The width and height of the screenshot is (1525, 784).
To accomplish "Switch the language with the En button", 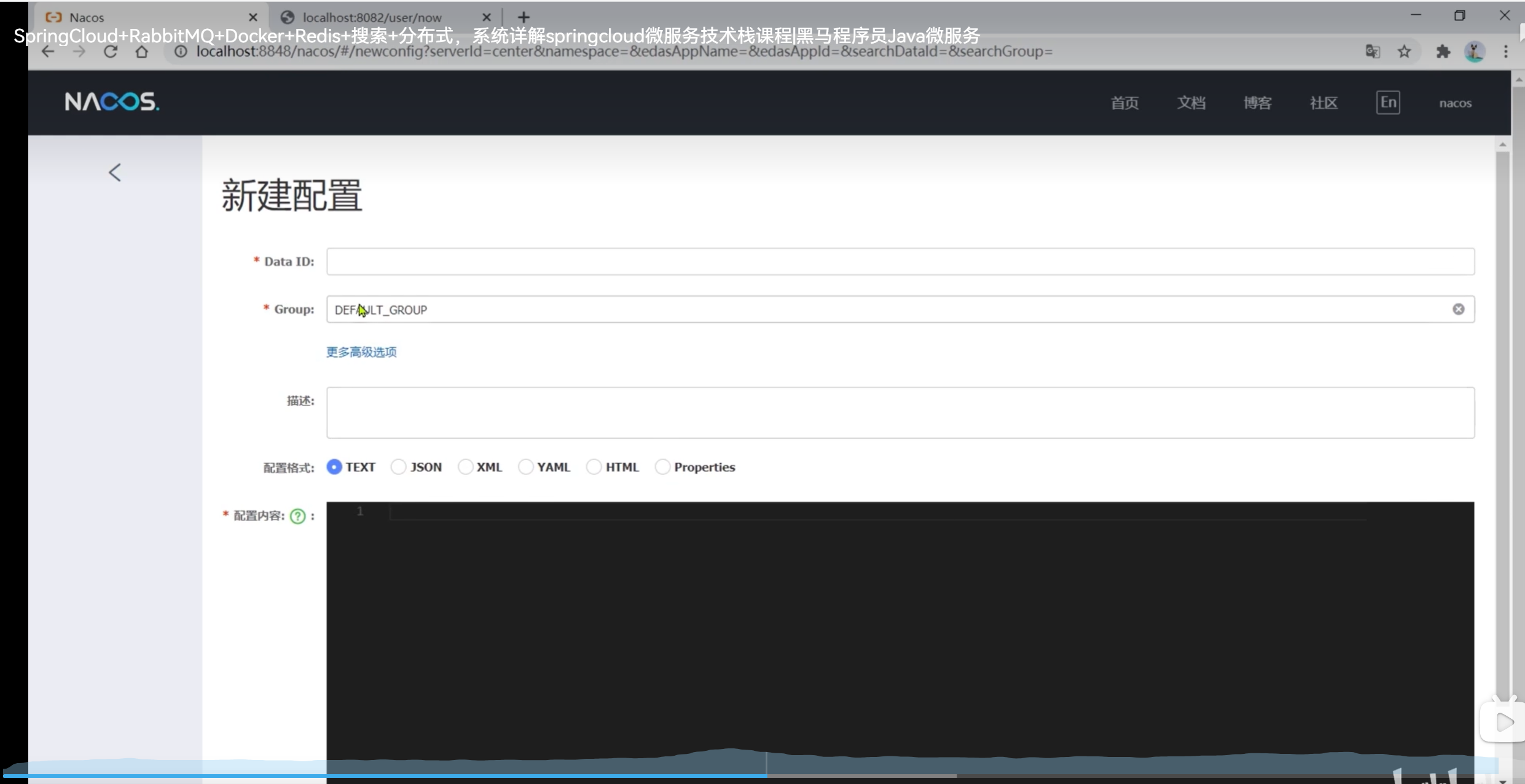I will coord(1387,103).
